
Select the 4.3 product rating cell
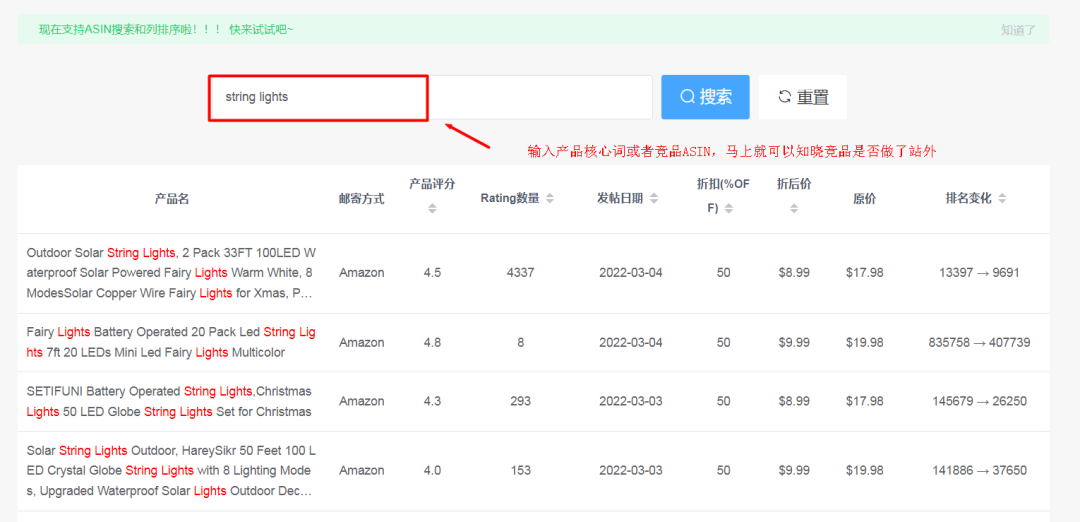point(433,401)
